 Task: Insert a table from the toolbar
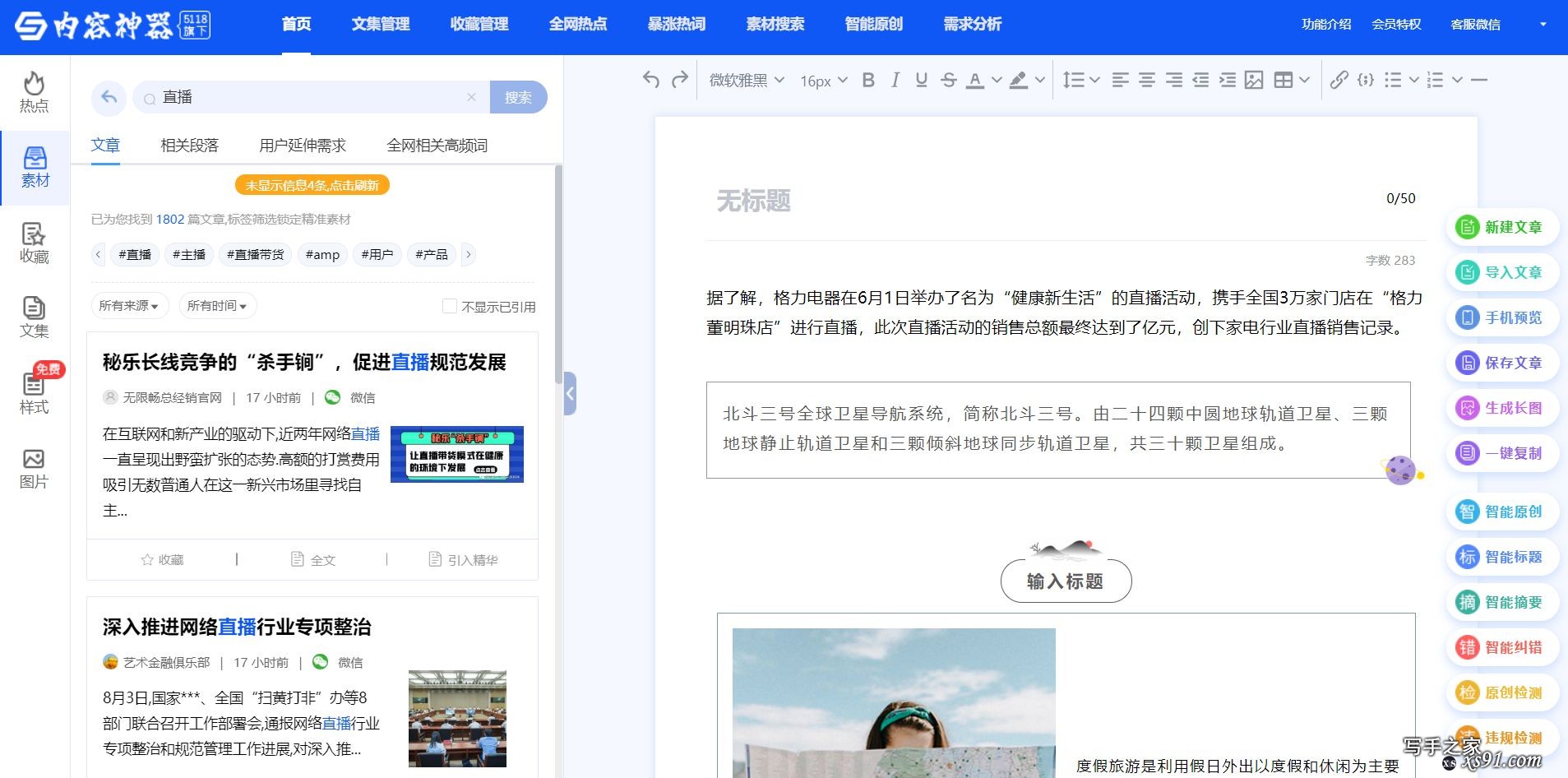tap(1283, 80)
